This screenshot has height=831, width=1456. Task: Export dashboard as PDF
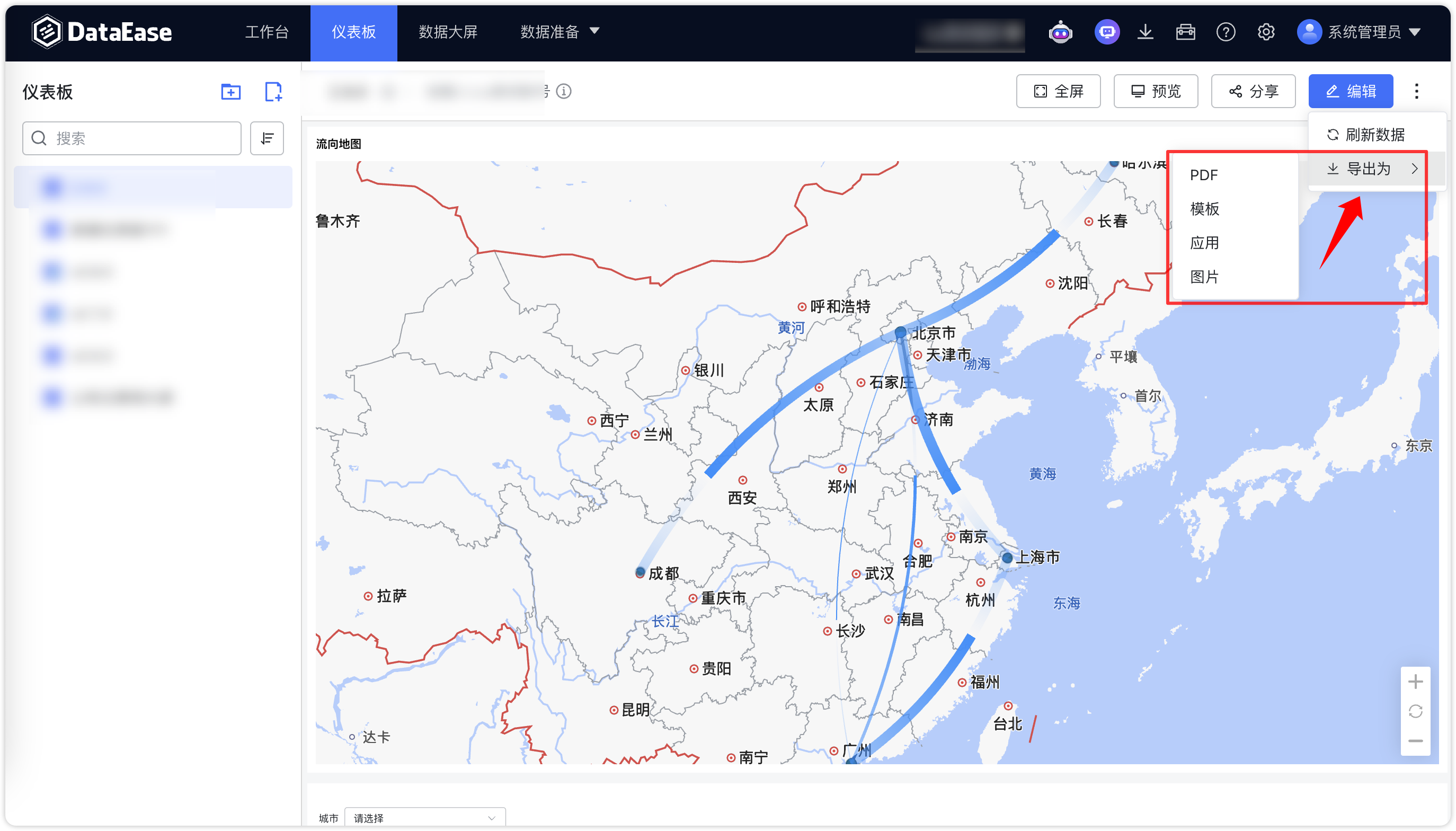point(1204,175)
